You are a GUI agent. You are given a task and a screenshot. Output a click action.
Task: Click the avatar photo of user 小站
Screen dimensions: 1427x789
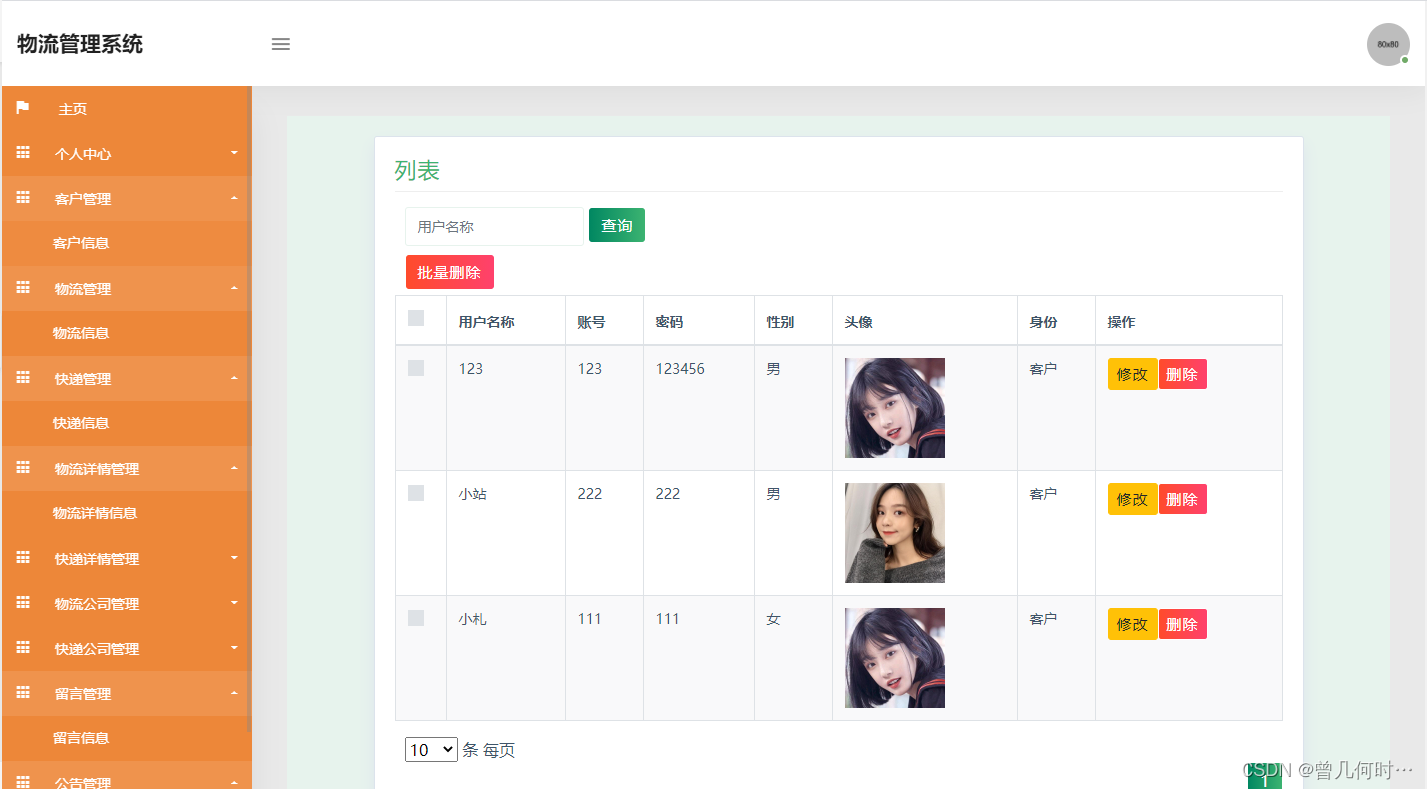click(895, 533)
